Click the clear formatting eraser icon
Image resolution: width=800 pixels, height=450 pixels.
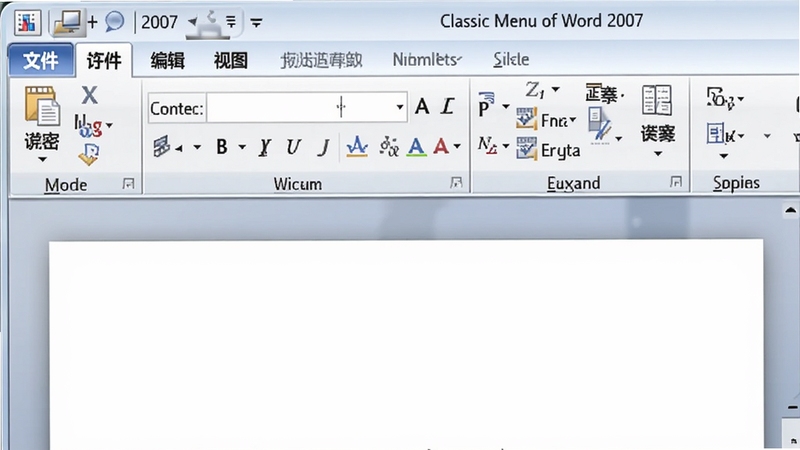[163, 147]
